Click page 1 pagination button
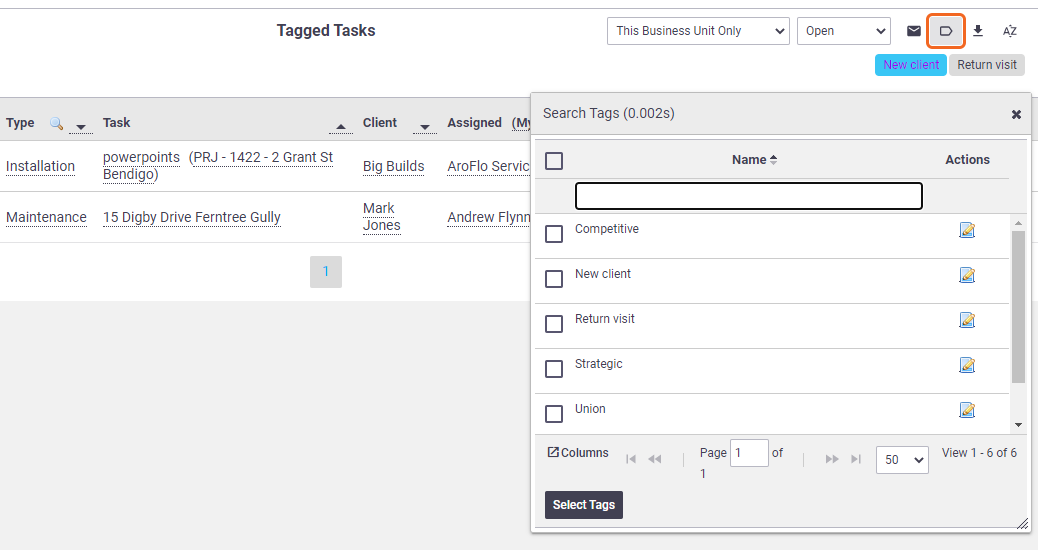The image size is (1038, 550). pos(326,272)
